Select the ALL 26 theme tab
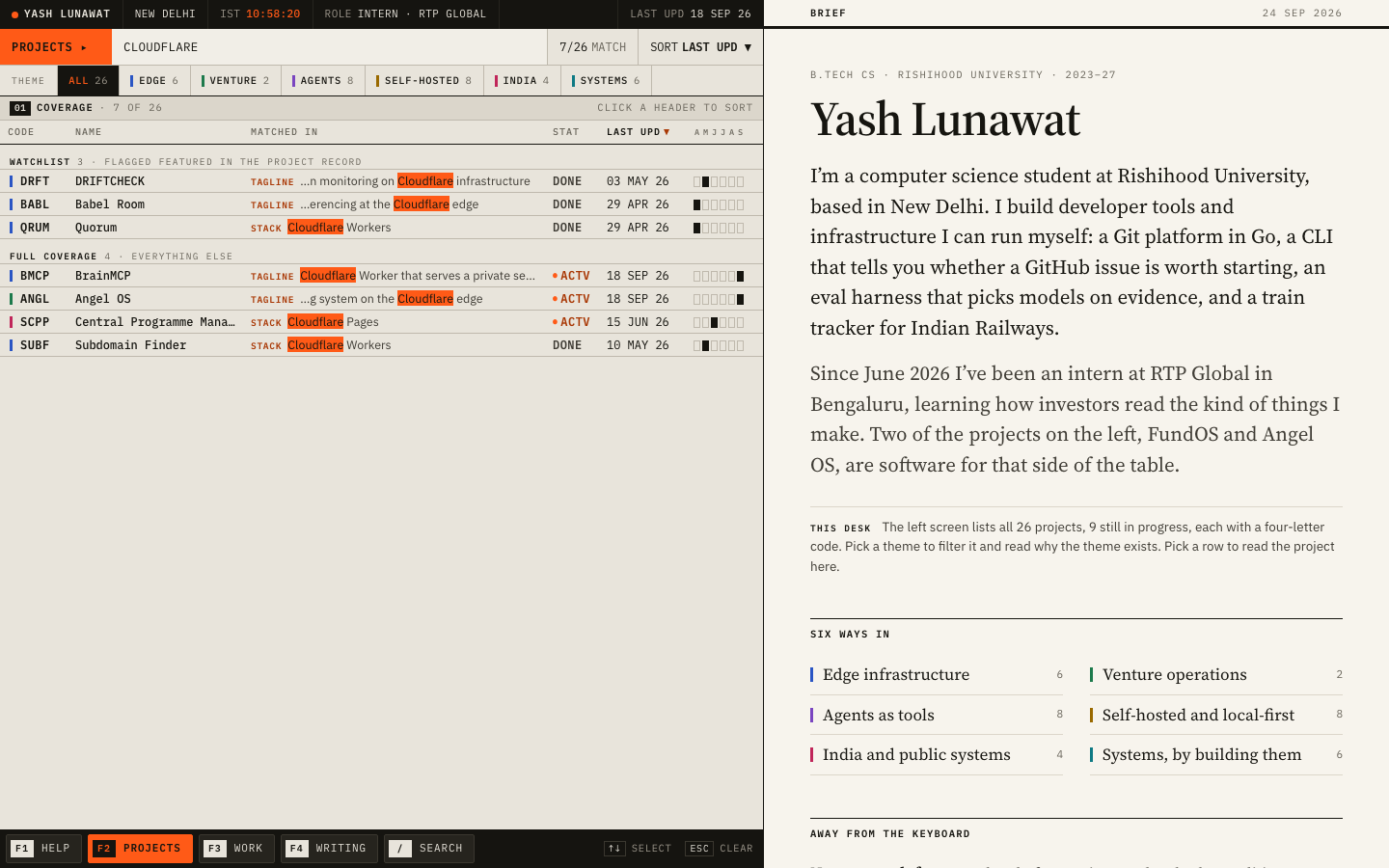Image resolution: width=1389 pixels, height=868 pixels. (x=88, y=81)
